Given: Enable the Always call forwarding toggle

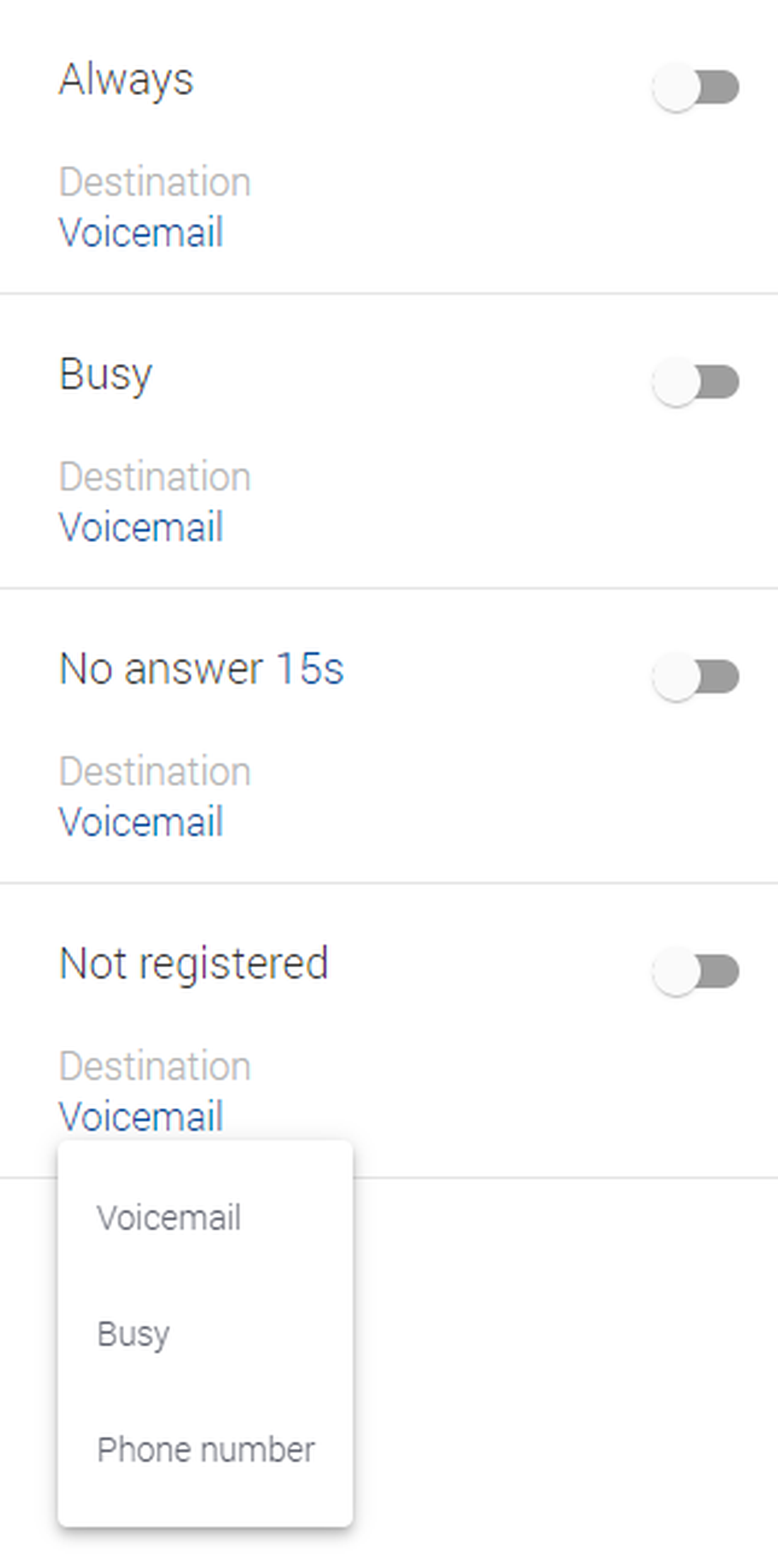Looking at the screenshot, I should pyautogui.click(x=695, y=87).
